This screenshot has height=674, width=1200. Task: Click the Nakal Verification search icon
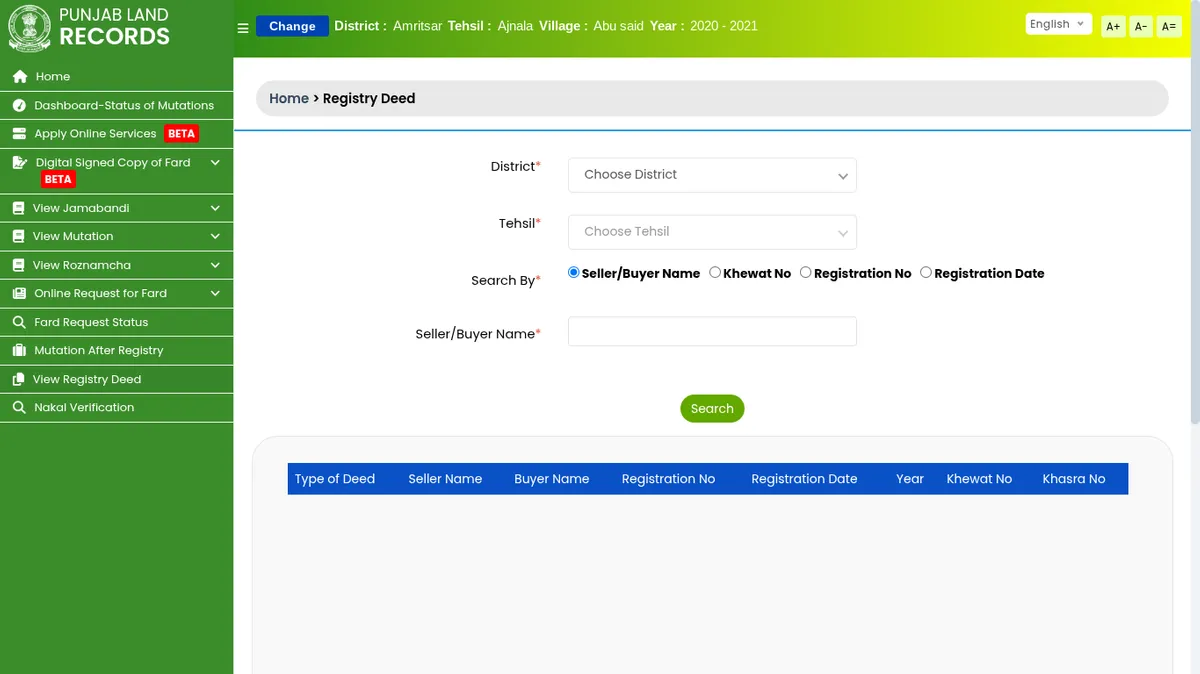[x=19, y=408]
